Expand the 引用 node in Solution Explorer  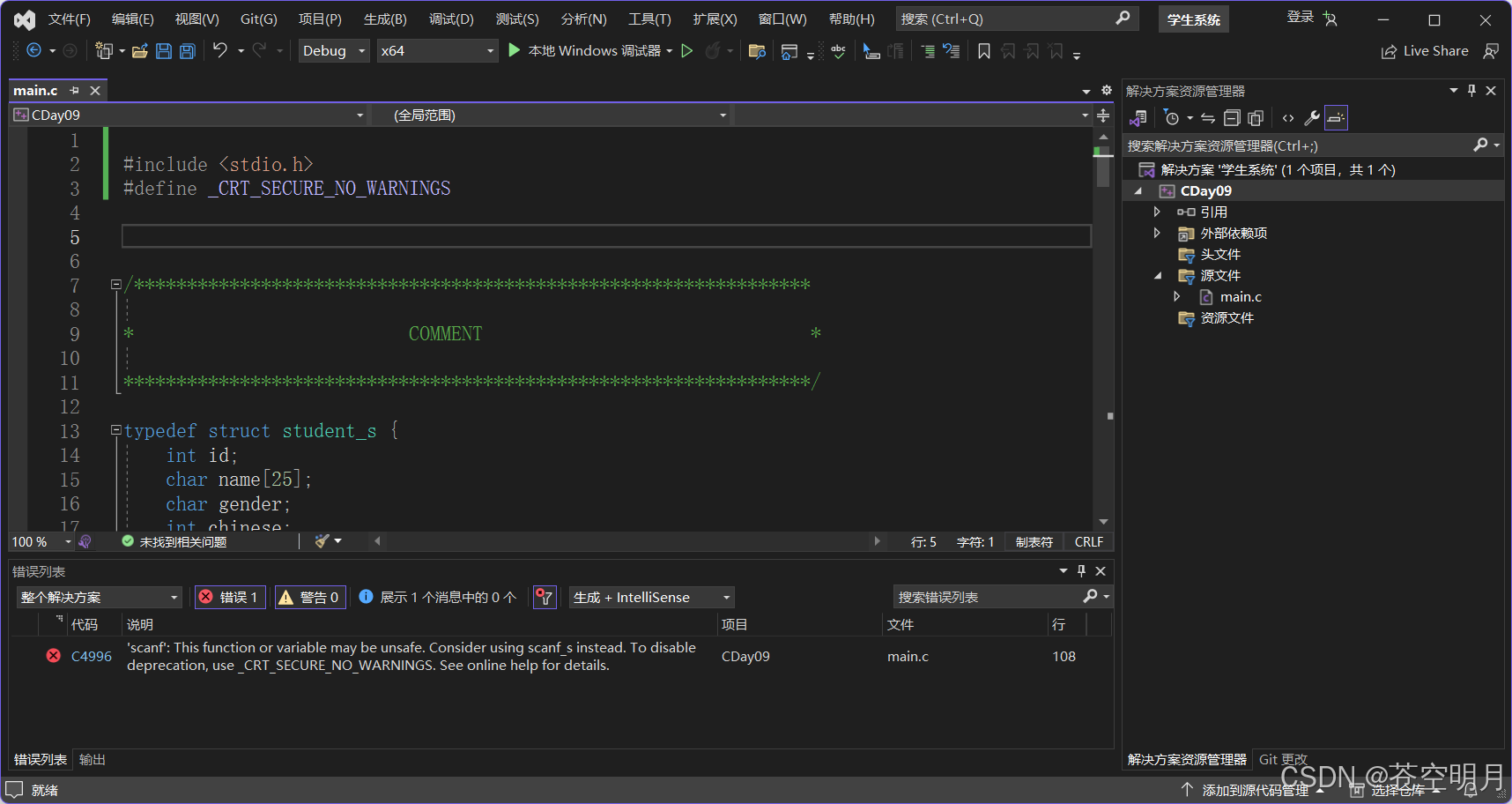pos(1157,212)
